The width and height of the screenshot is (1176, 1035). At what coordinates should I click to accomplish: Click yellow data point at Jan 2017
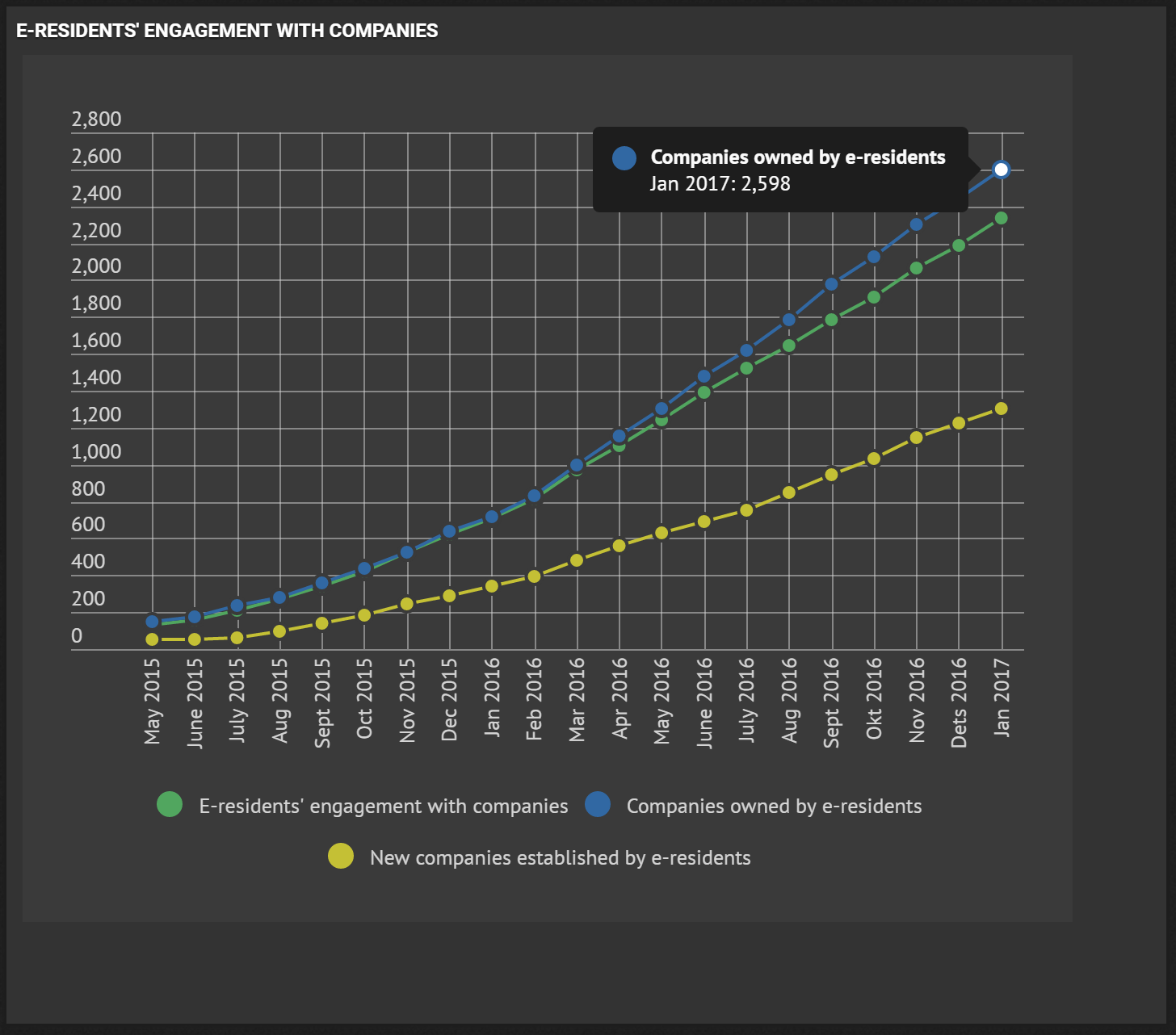[1001, 409]
